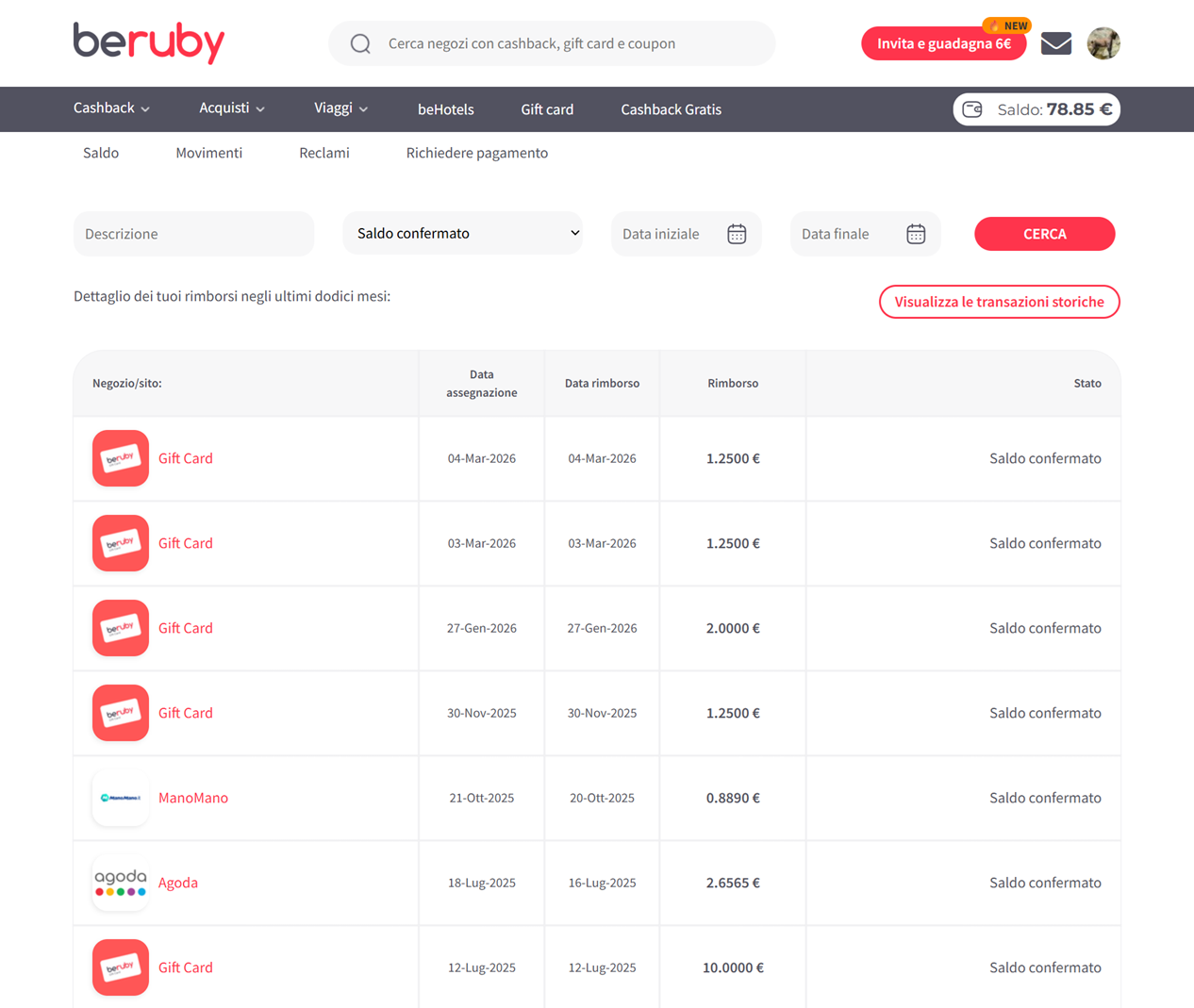
Task: Expand the Acquisti menu
Action: [x=232, y=108]
